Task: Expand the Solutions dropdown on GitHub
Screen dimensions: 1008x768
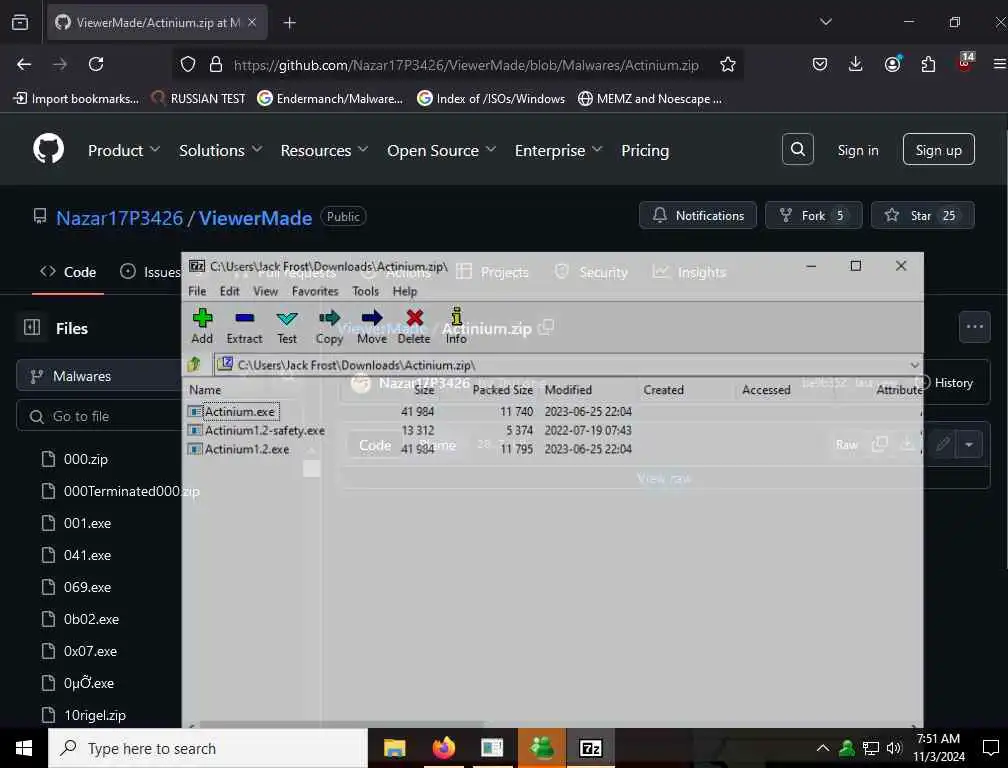Action: 220,150
